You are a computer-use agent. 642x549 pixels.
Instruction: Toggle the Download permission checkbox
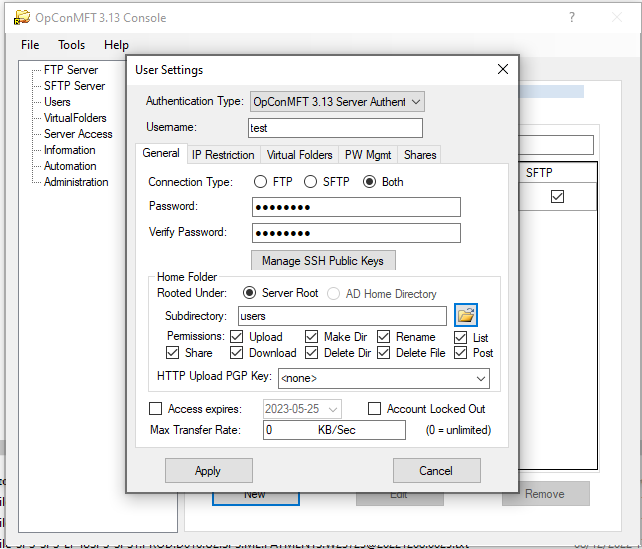(237, 353)
